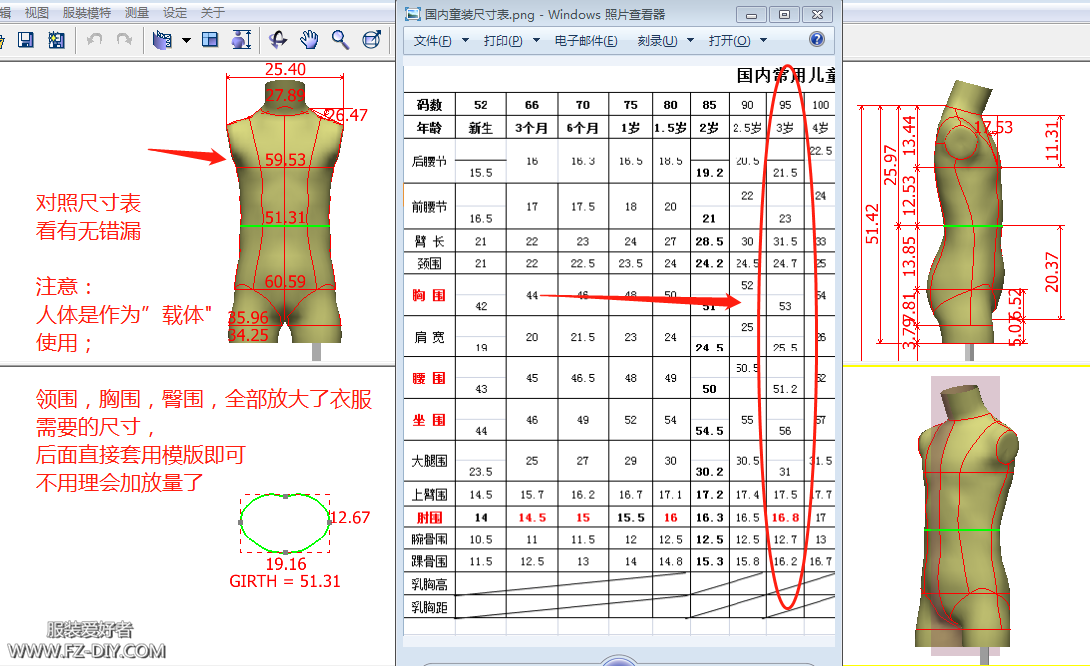The height and width of the screenshot is (666, 1090).
Task: Click the GIRTH = 51.31 label
Action: point(285,581)
